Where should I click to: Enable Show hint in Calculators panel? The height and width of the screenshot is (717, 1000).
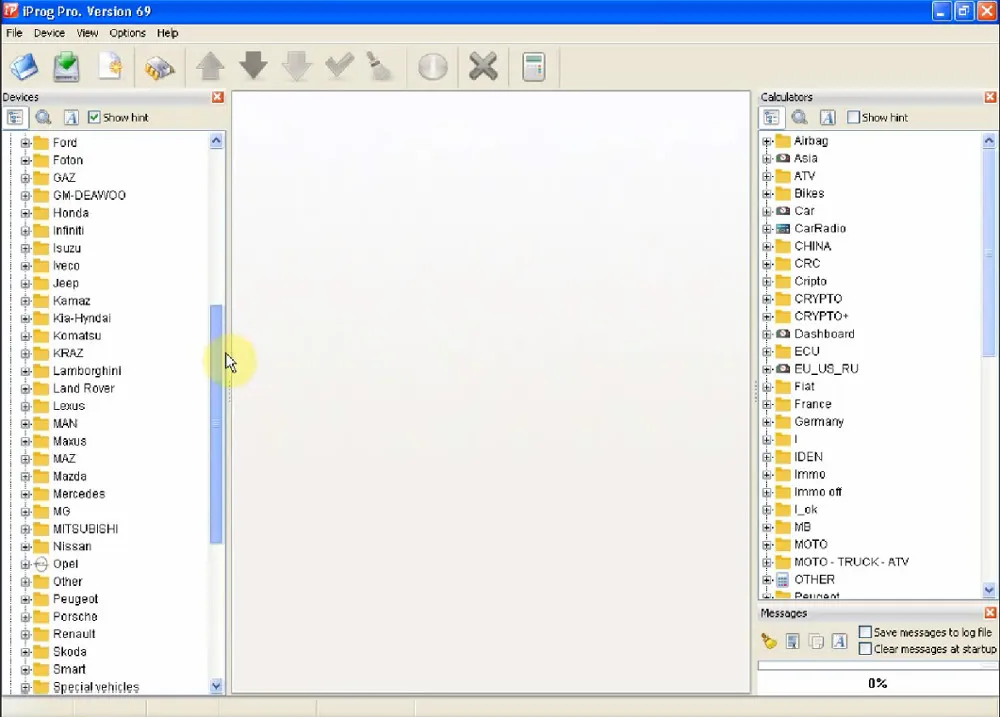[x=853, y=117]
